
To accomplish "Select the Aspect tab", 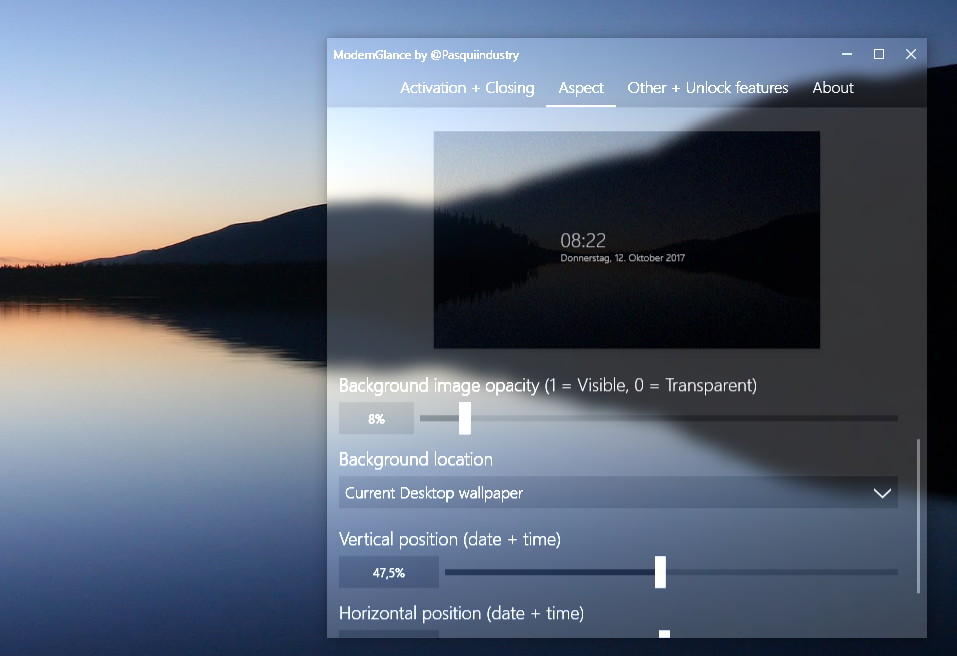I will [581, 88].
